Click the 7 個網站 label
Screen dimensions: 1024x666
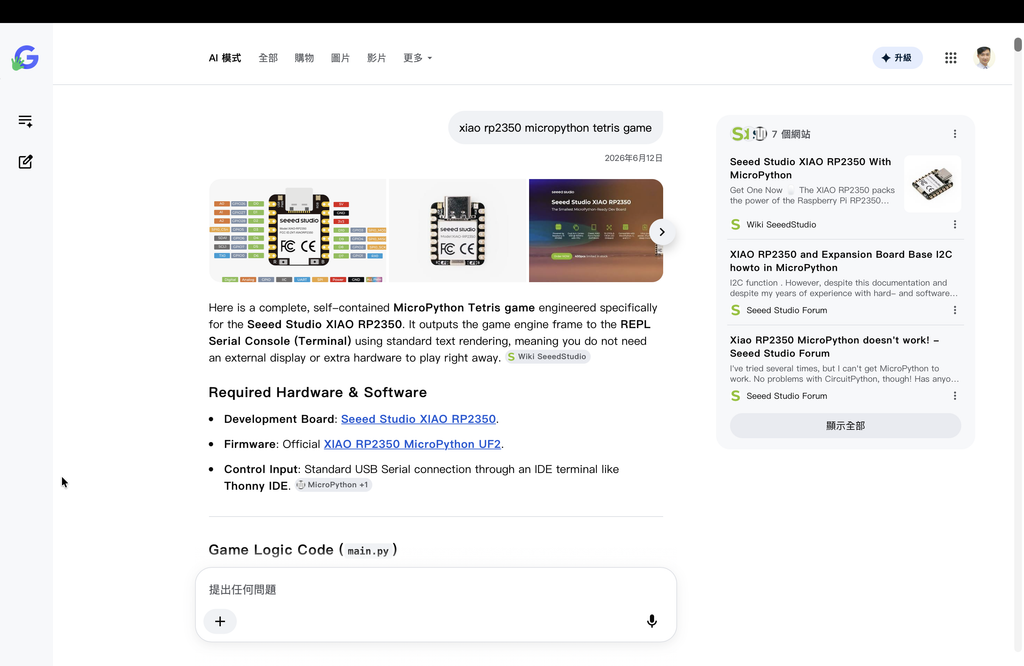click(791, 134)
